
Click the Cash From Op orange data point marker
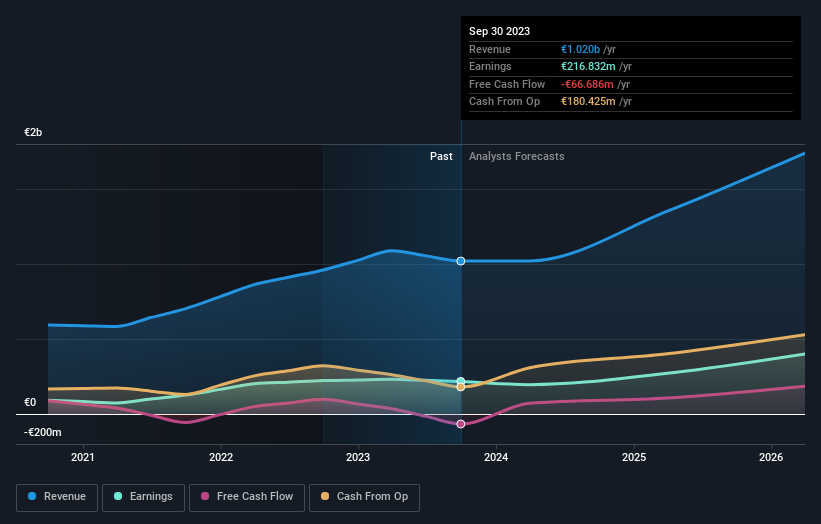(x=461, y=387)
